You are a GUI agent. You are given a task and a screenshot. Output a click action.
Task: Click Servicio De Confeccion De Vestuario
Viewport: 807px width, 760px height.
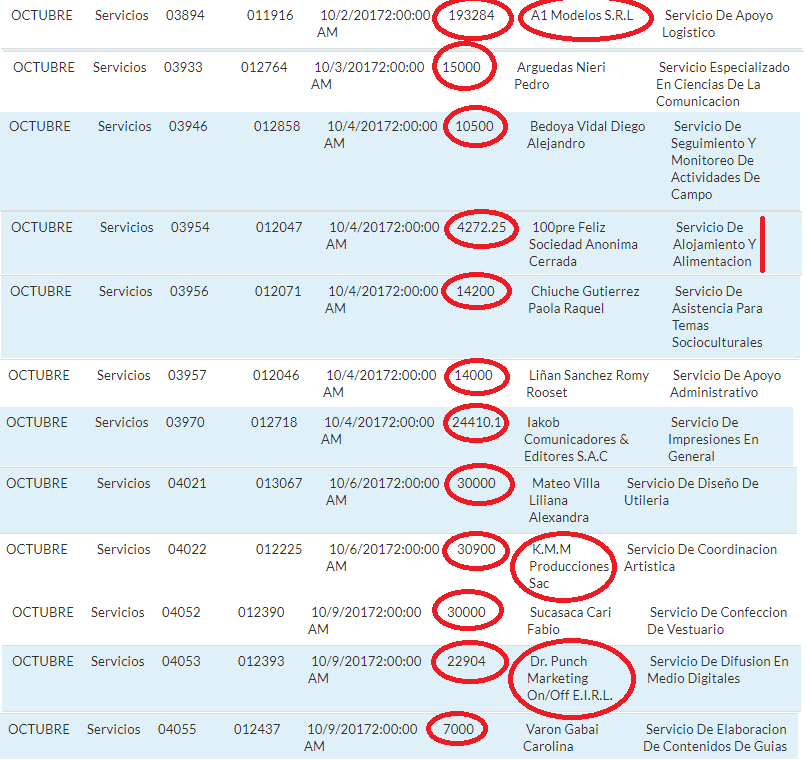click(717, 621)
